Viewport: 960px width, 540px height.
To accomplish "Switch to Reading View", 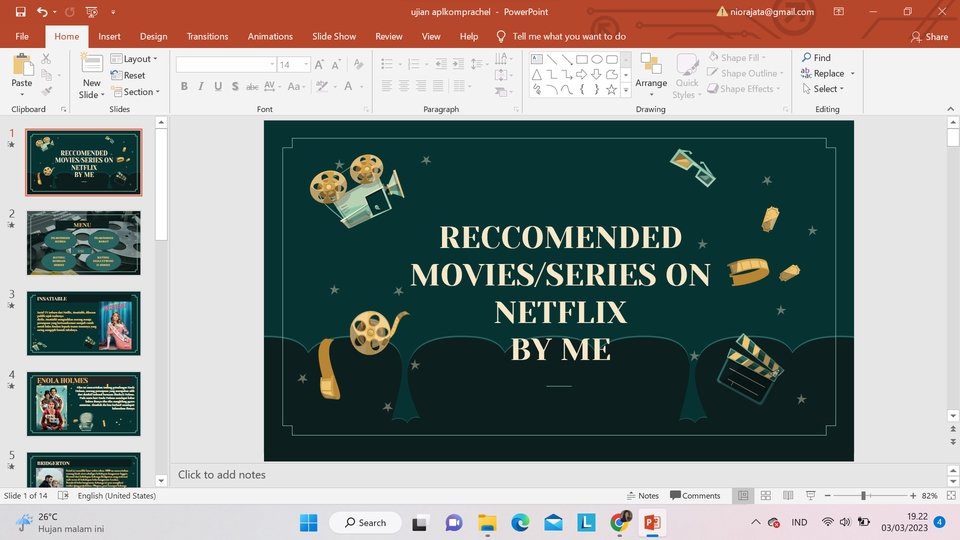I will point(788,496).
